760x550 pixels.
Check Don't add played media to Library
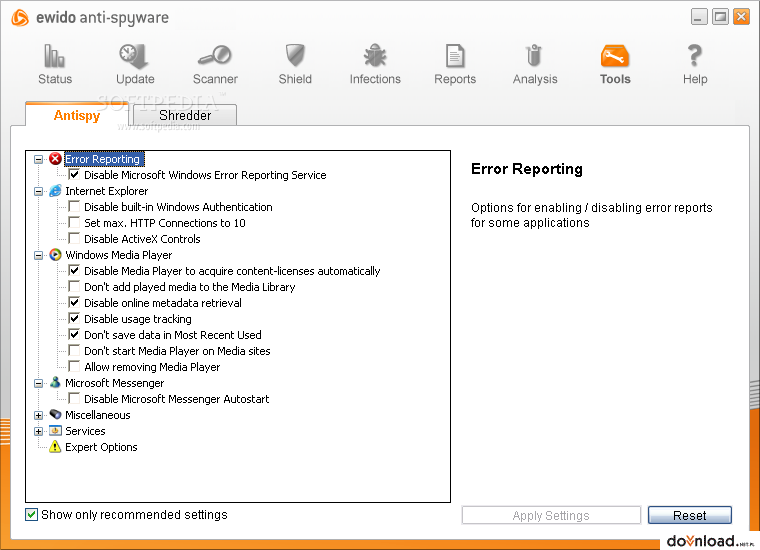74,286
